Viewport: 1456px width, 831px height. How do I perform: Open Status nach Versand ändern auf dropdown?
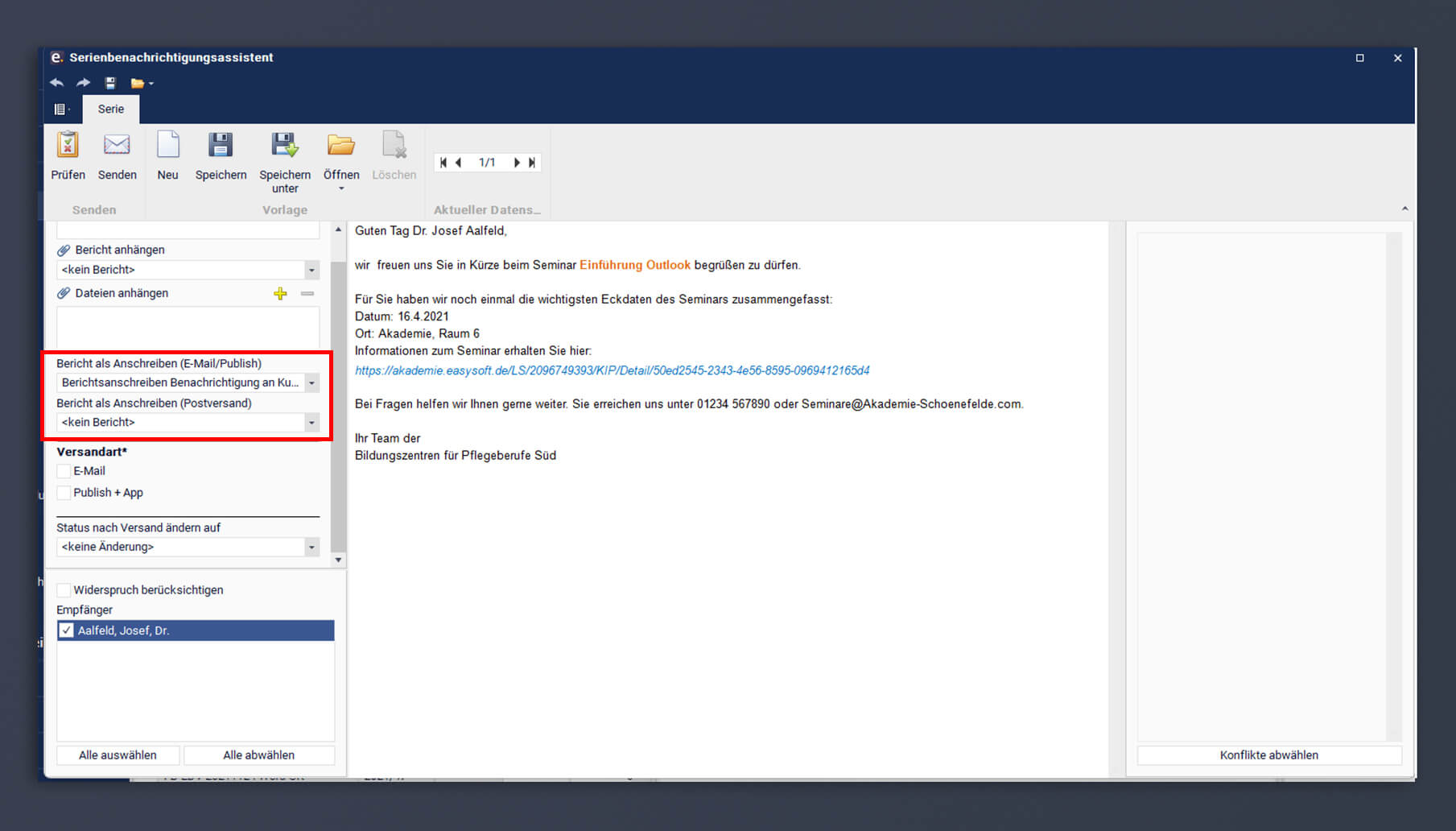[x=311, y=547]
